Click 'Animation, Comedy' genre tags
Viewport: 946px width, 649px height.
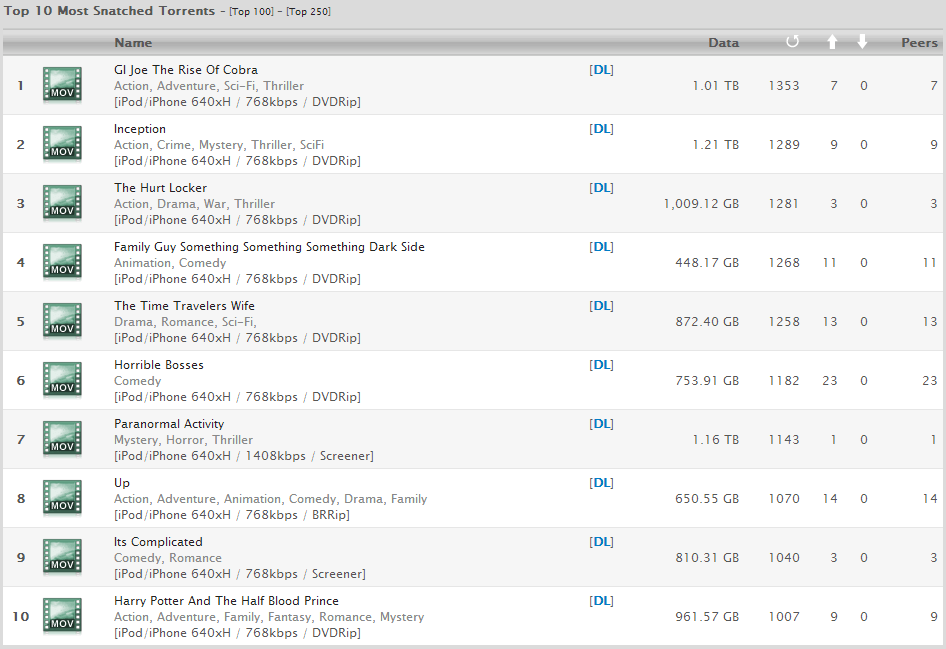tap(170, 264)
